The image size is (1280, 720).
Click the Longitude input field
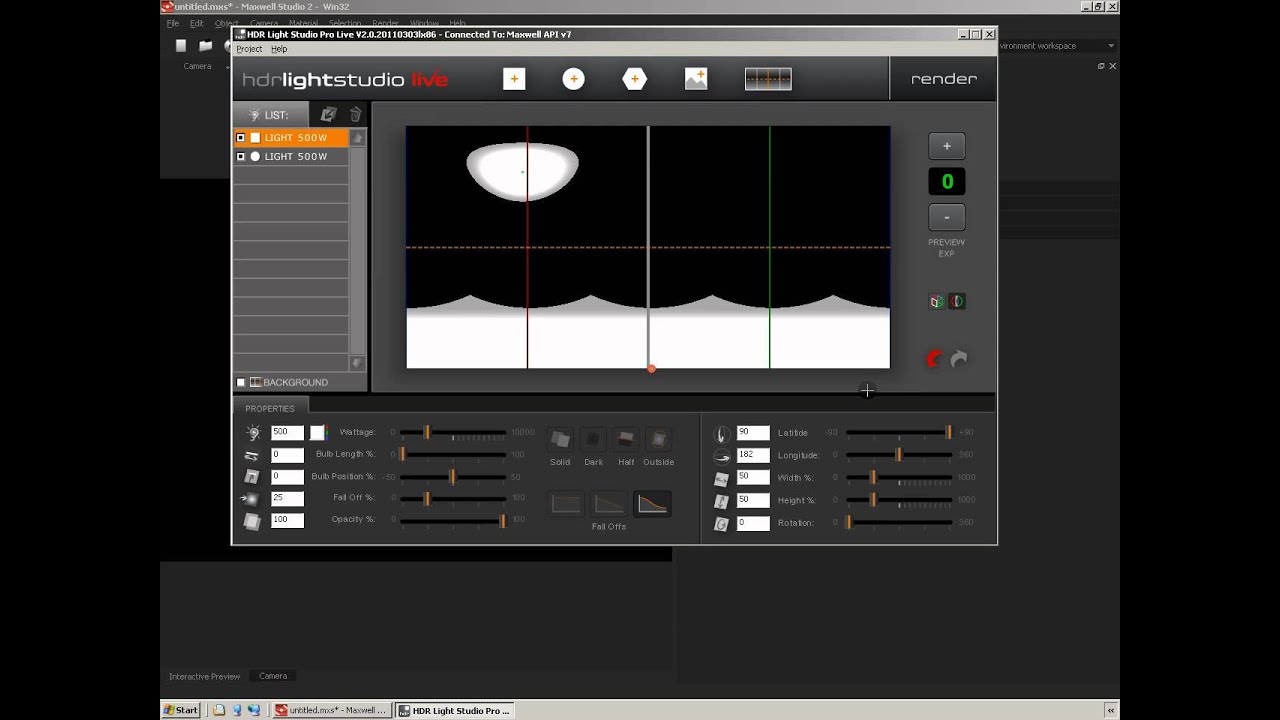(x=753, y=455)
